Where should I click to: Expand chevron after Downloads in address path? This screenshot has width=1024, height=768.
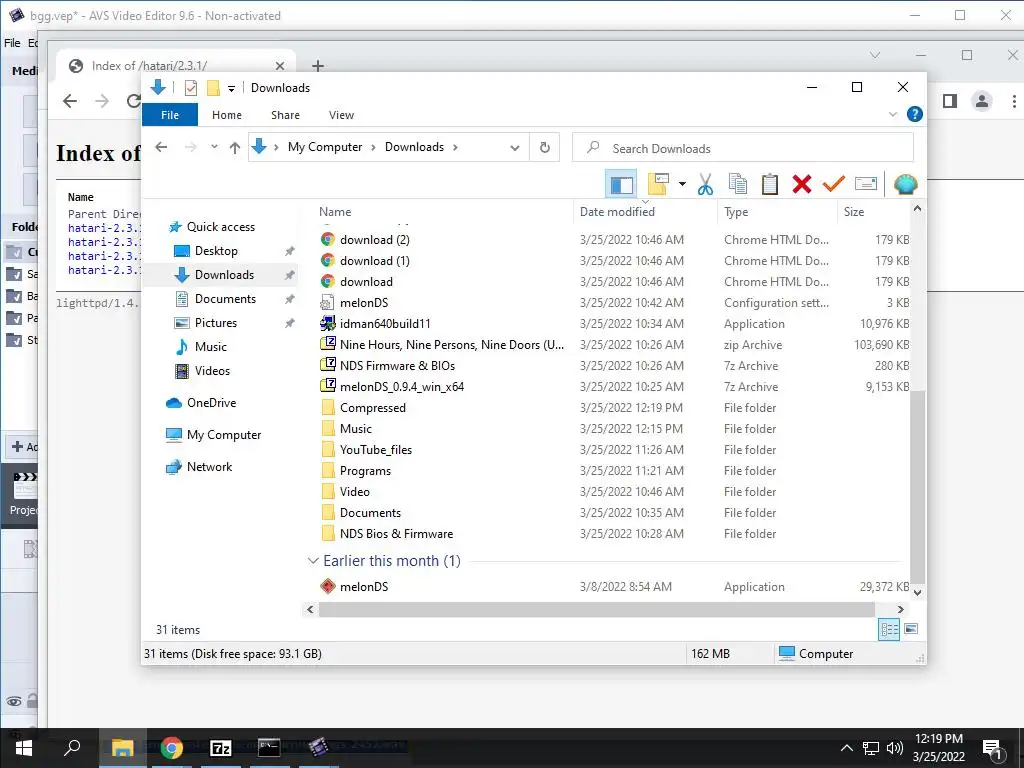click(455, 147)
